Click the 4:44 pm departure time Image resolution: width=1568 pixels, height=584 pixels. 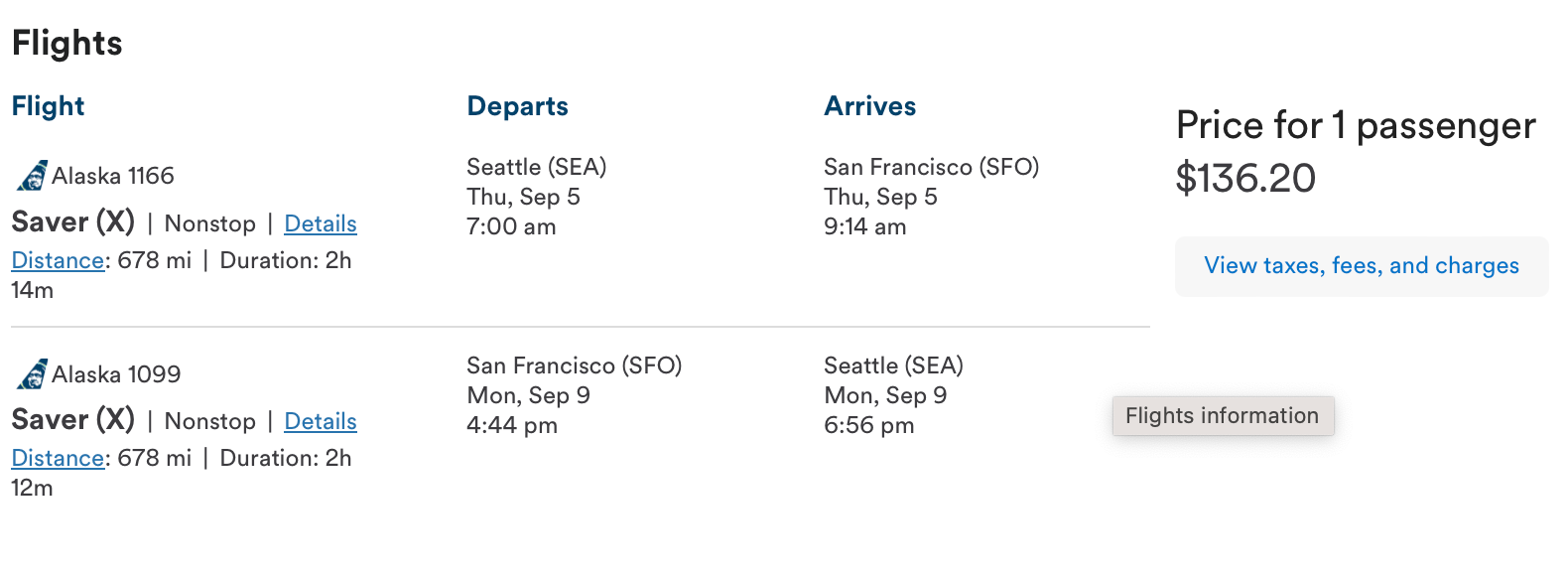512,425
